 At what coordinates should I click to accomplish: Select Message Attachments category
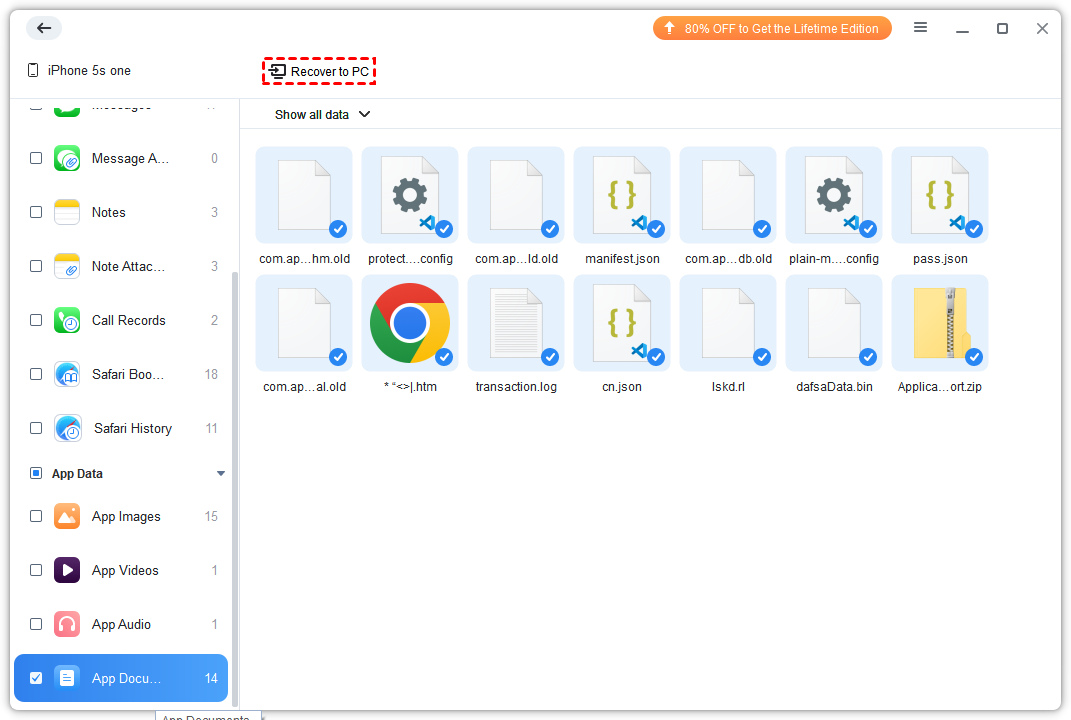pyautogui.click(x=130, y=158)
